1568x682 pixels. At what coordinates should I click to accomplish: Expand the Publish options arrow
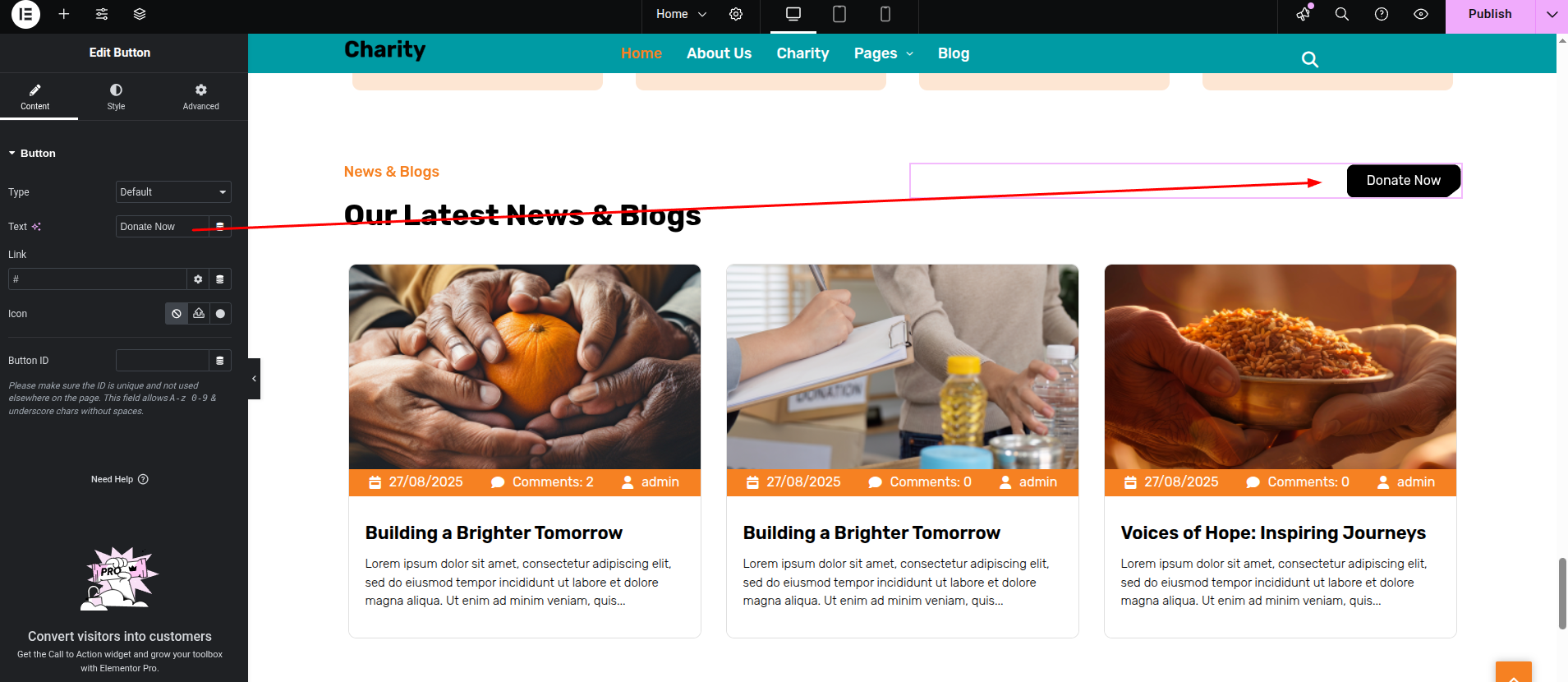[1552, 14]
